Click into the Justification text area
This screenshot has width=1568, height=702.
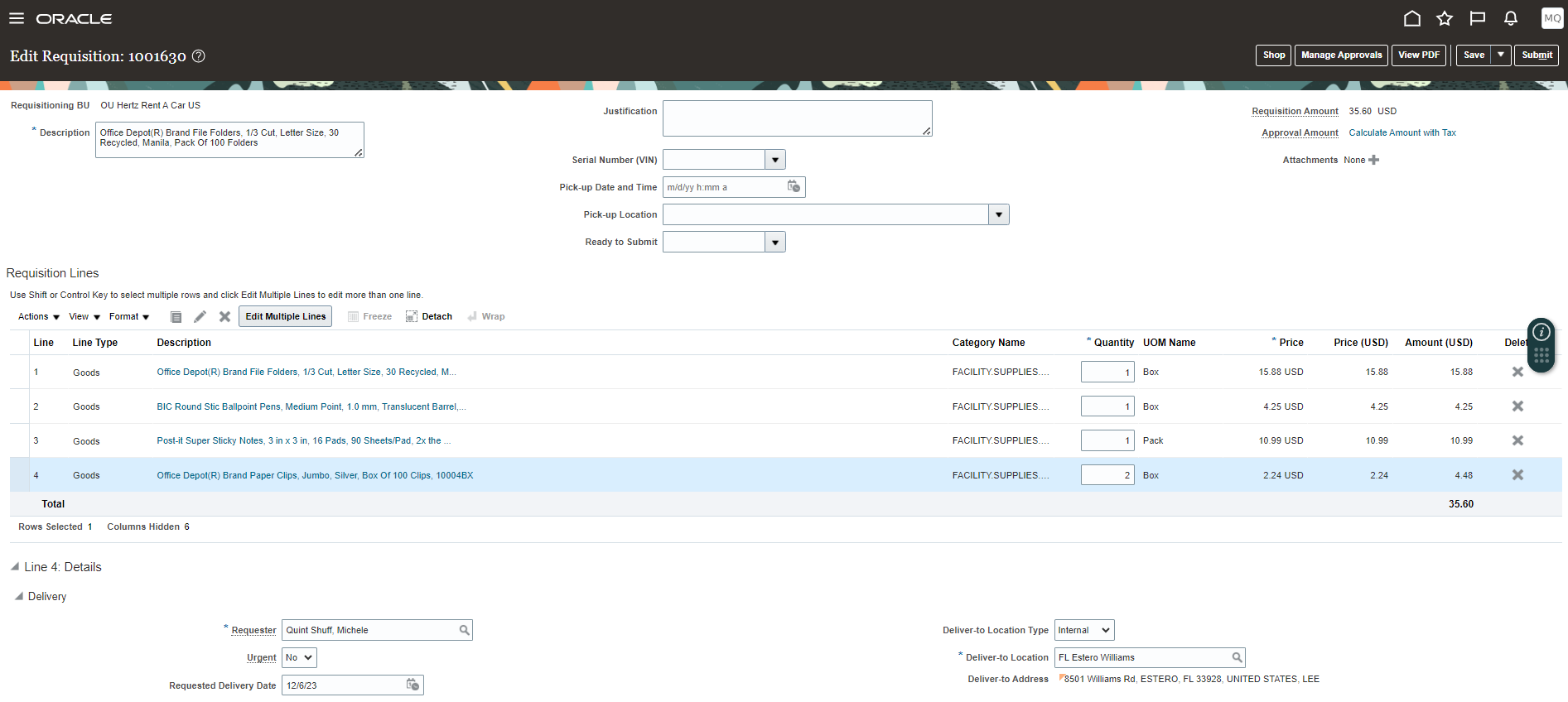[x=798, y=118]
